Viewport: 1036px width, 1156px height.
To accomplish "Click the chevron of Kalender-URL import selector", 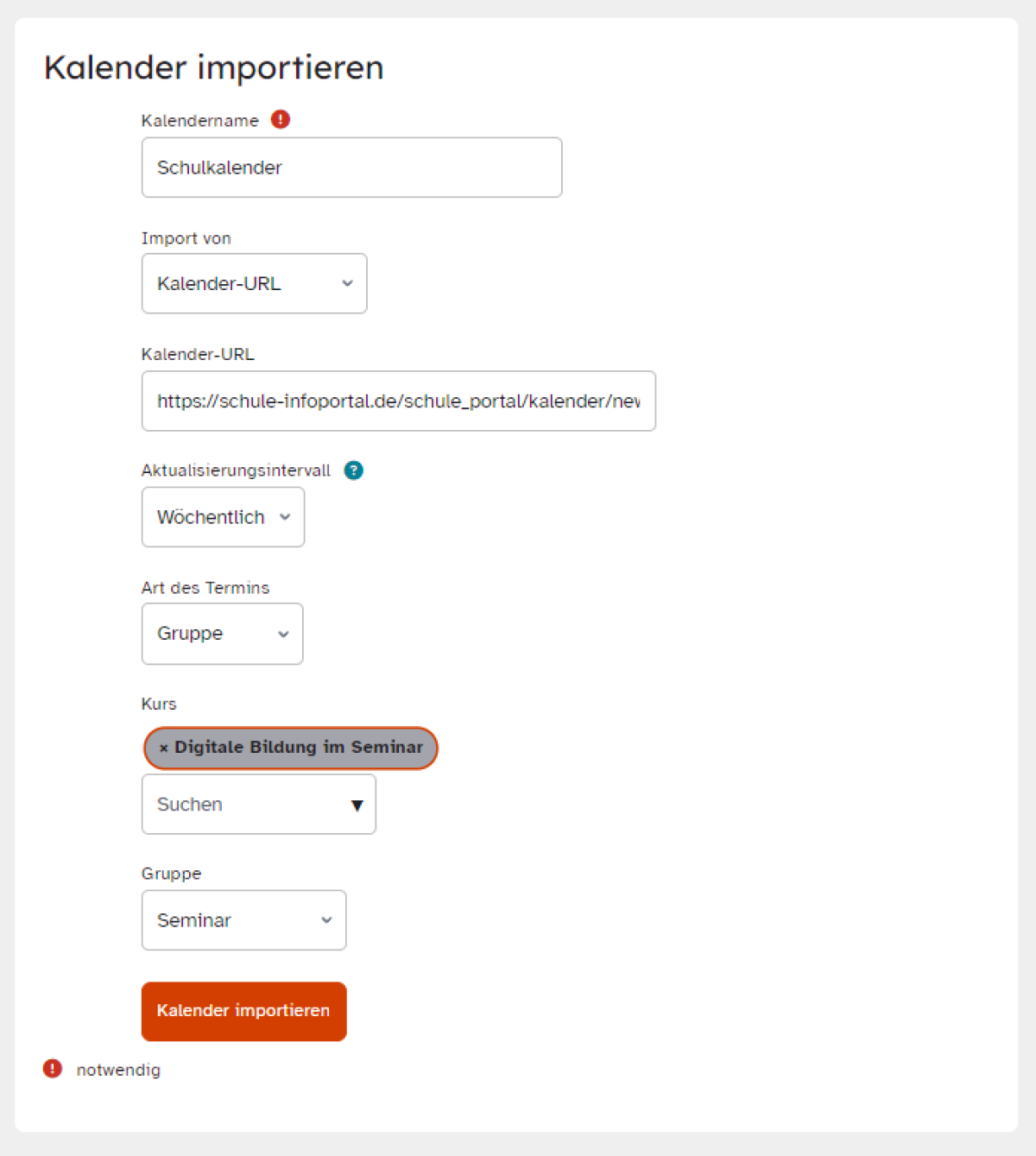I will coord(347,283).
